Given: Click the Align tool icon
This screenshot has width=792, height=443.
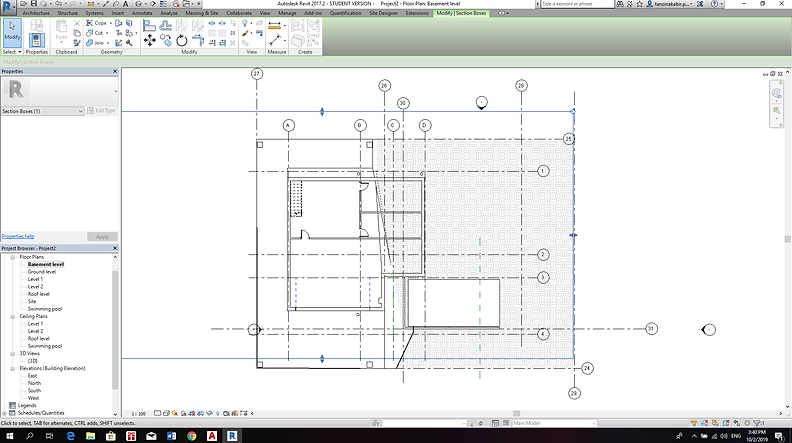Looking at the screenshot, I should (x=149, y=24).
